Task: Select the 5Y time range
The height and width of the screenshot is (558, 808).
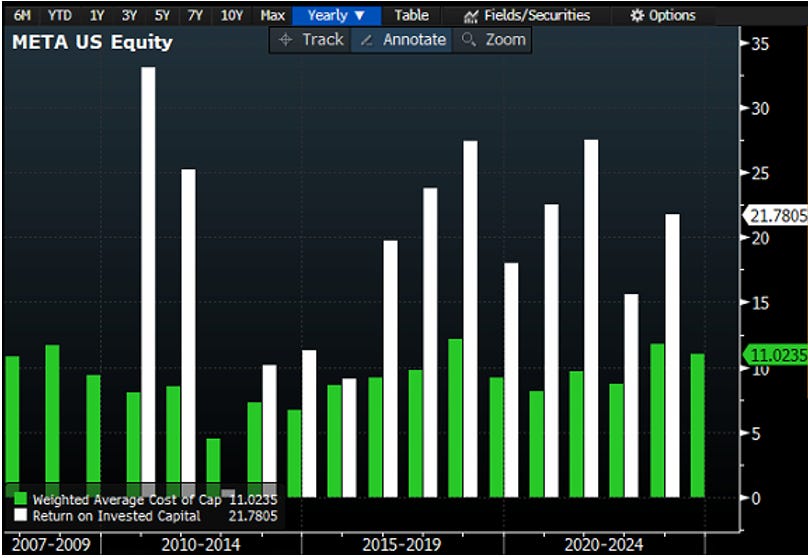Action: (x=162, y=15)
